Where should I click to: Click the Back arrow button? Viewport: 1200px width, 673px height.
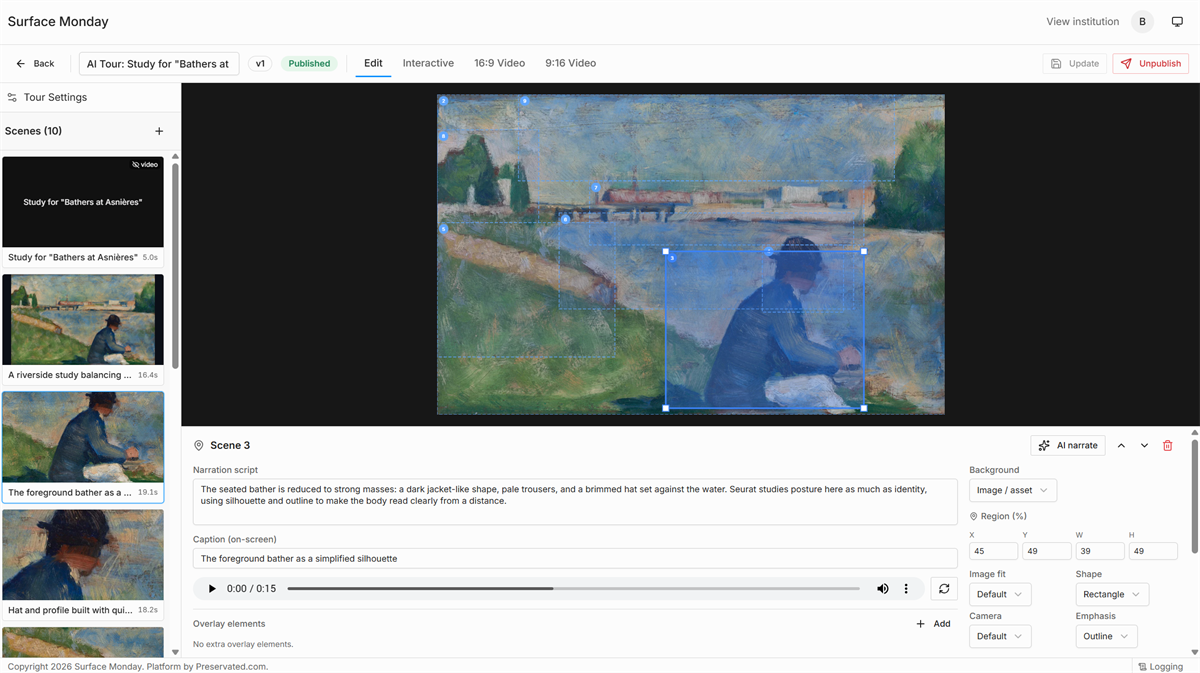tap(35, 63)
